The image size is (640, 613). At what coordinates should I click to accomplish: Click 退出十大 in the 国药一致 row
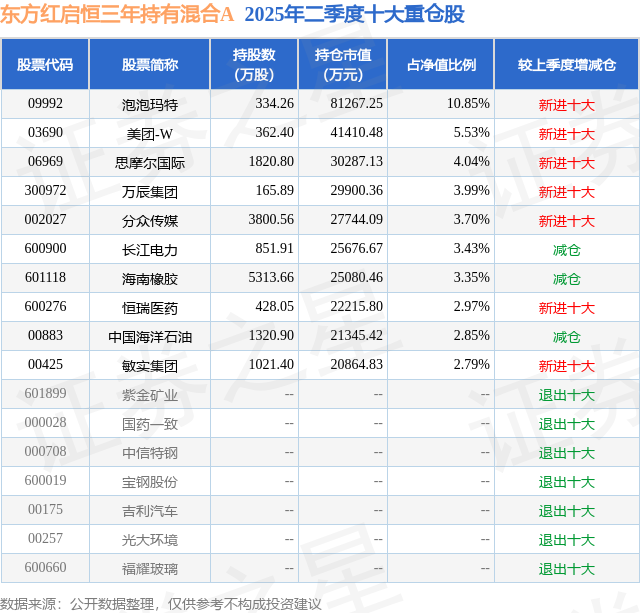(567, 424)
